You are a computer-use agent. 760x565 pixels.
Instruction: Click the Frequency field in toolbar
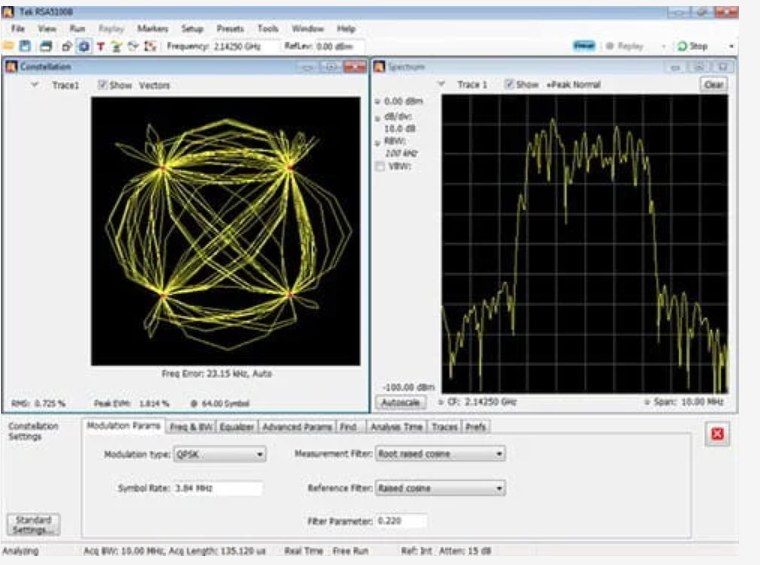pos(242,46)
